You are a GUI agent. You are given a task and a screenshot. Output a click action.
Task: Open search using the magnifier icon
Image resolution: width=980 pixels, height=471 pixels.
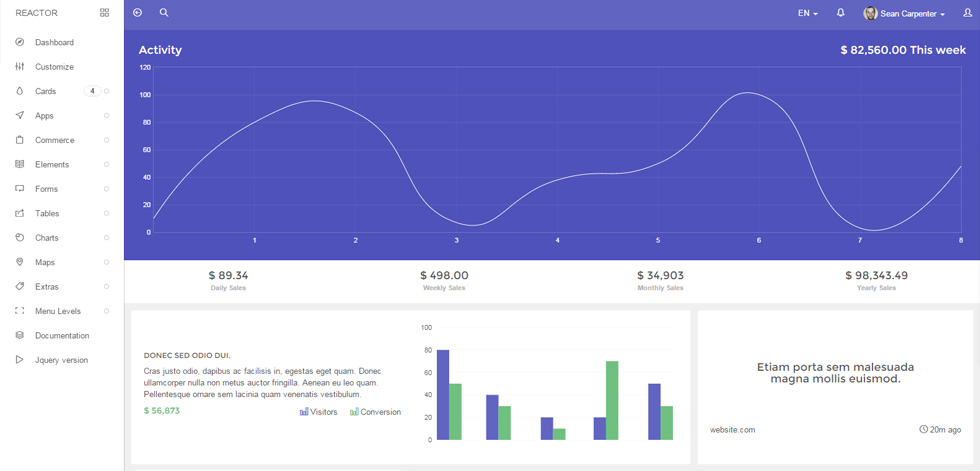pyautogui.click(x=164, y=12)
